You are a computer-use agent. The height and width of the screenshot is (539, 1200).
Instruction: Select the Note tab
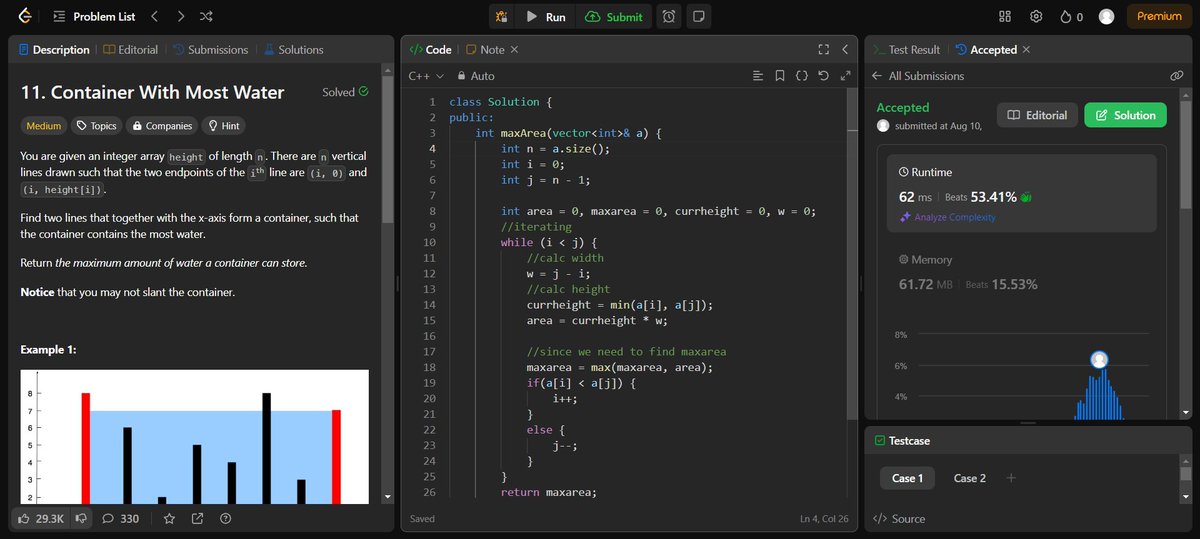click(485, 49)
